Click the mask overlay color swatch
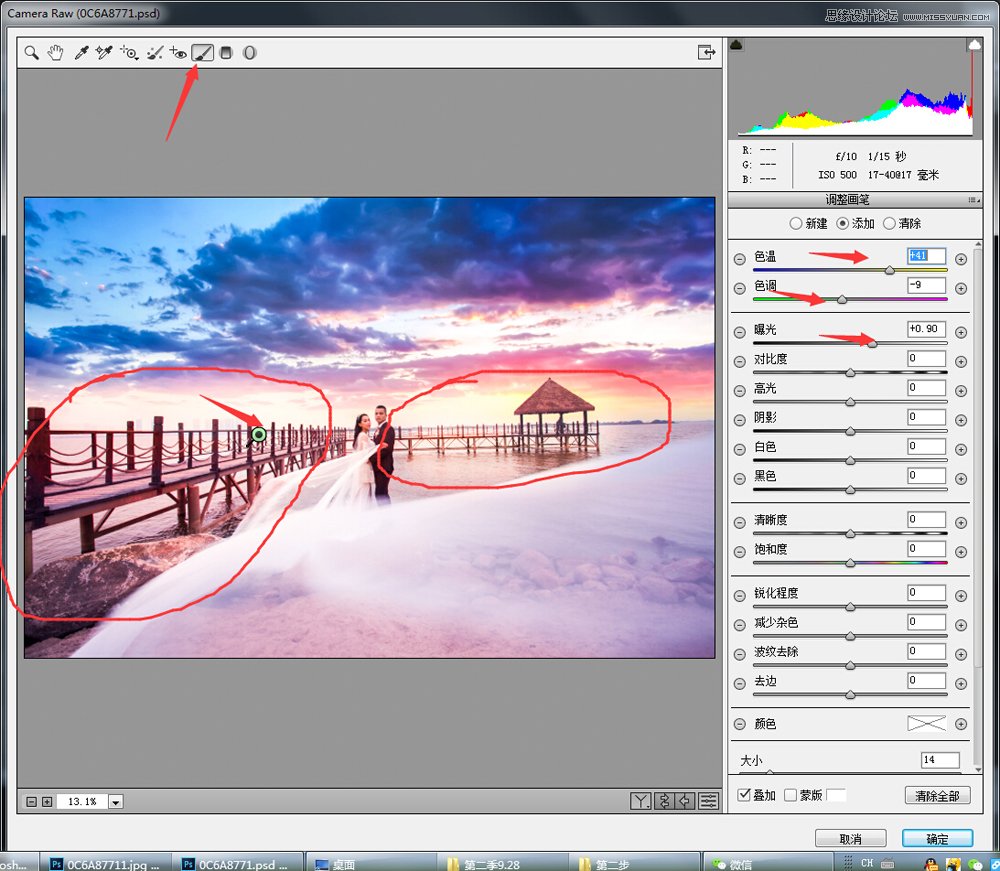 [836, 794]
